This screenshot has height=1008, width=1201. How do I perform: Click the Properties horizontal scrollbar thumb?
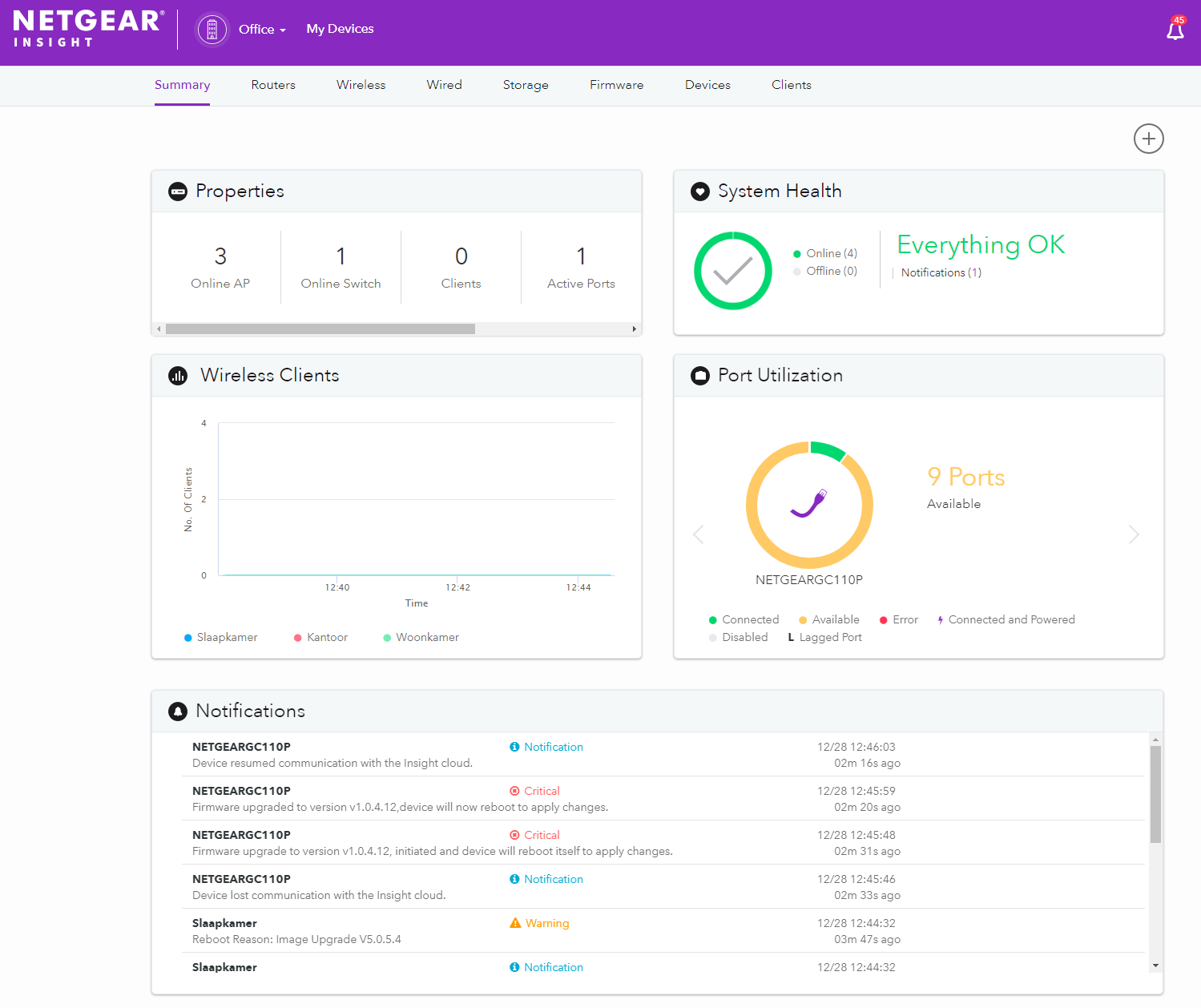(x=320, y=329)
